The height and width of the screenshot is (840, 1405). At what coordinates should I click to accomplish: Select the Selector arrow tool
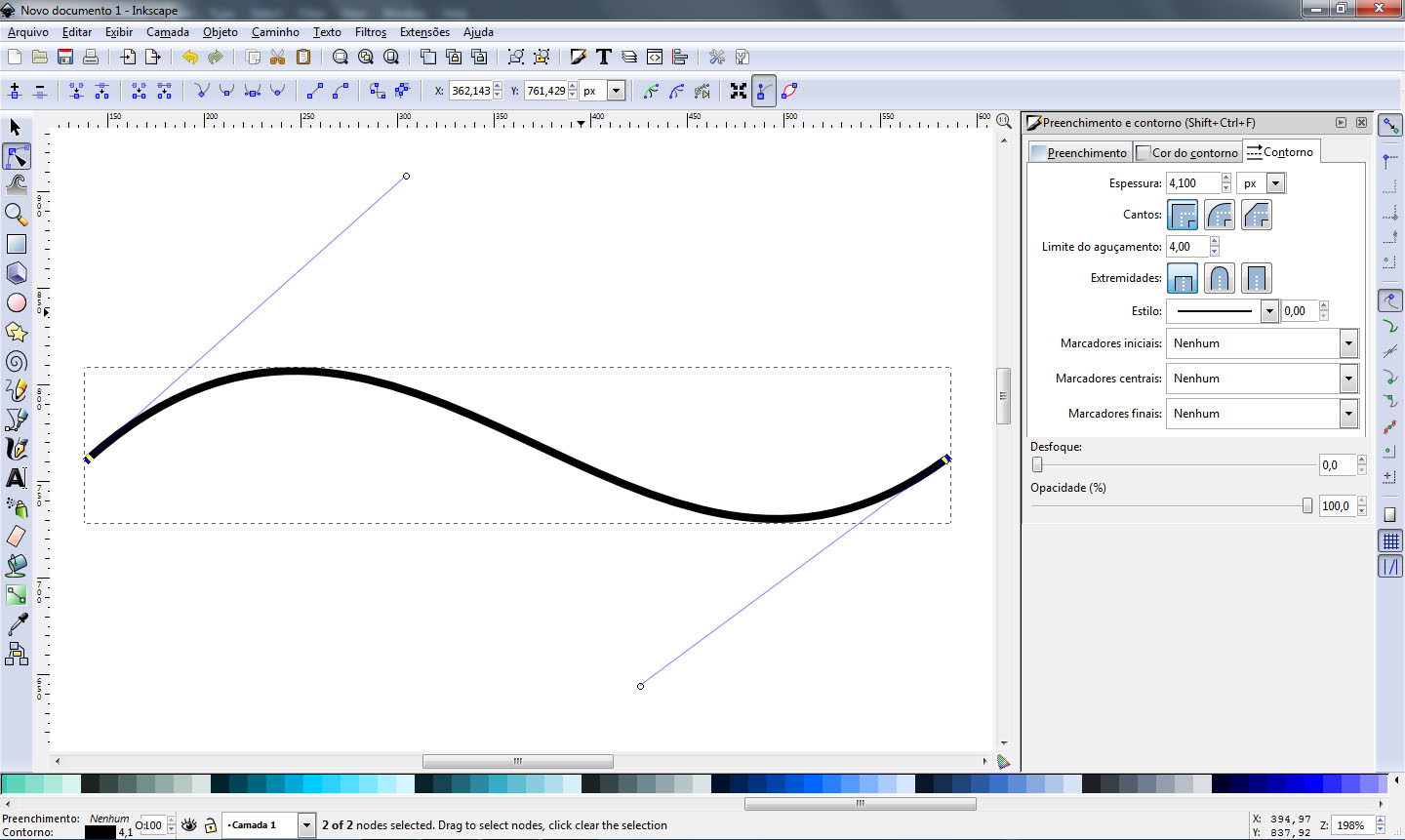[16, 128]
